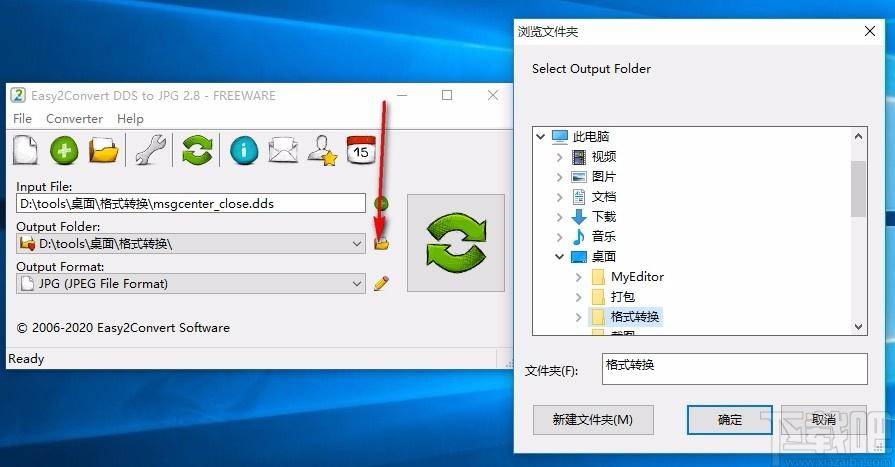
Task: Click the 文件夹(F) name field
Action: click(735, 369)
